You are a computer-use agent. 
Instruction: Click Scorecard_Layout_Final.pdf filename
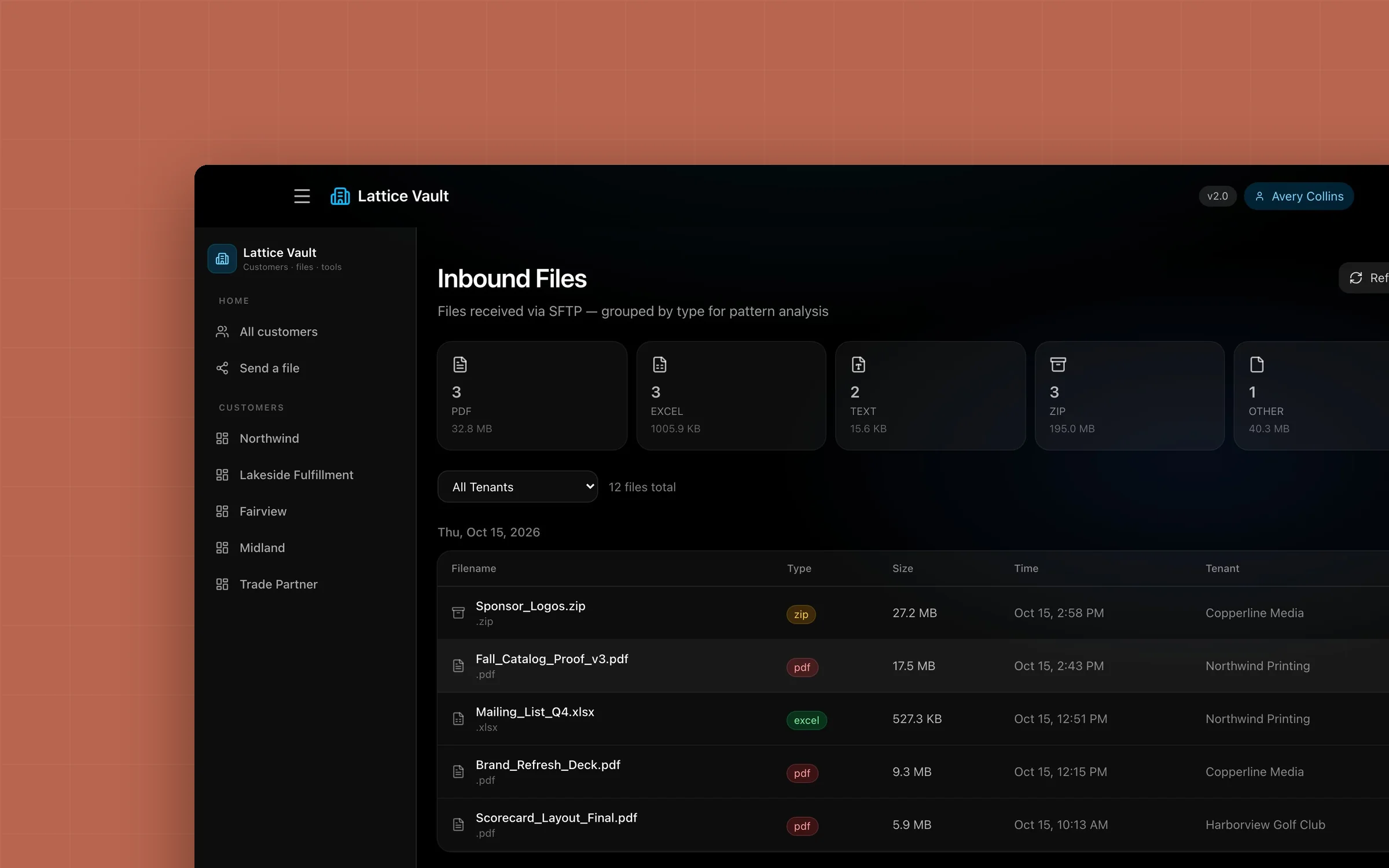click(556, 818)
